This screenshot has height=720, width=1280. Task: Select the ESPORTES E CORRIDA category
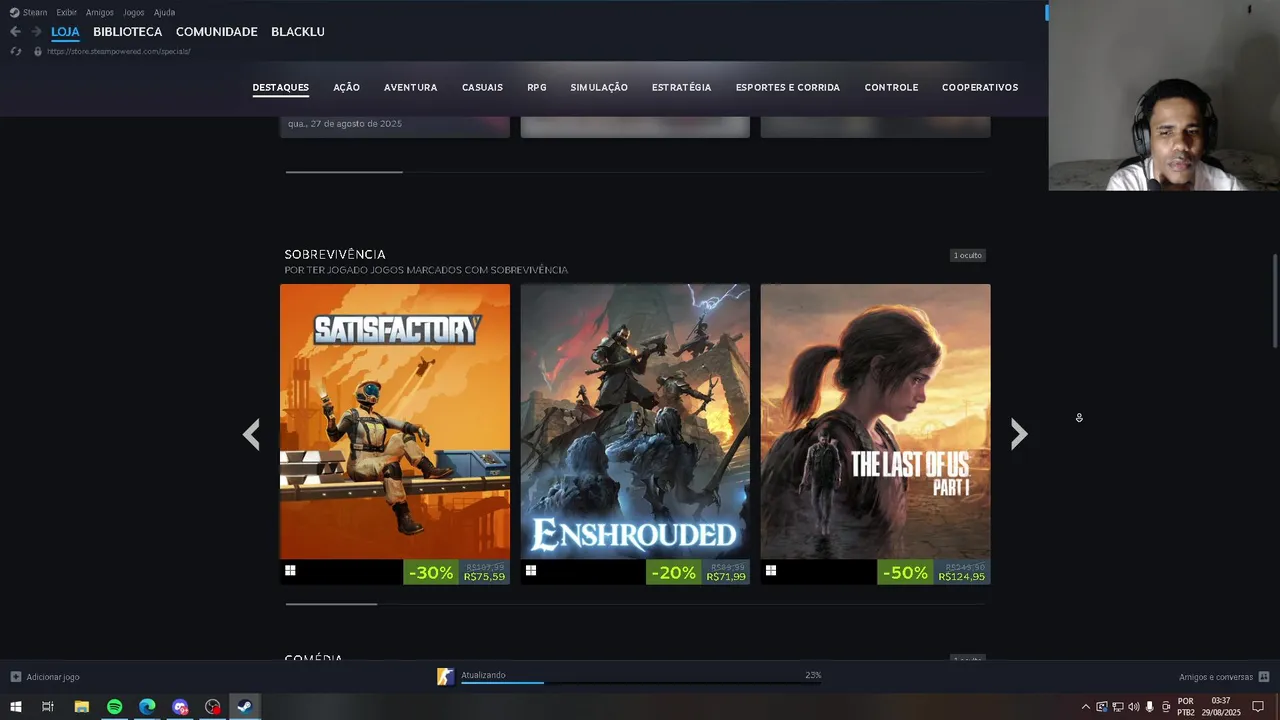[x=788, y=88]
